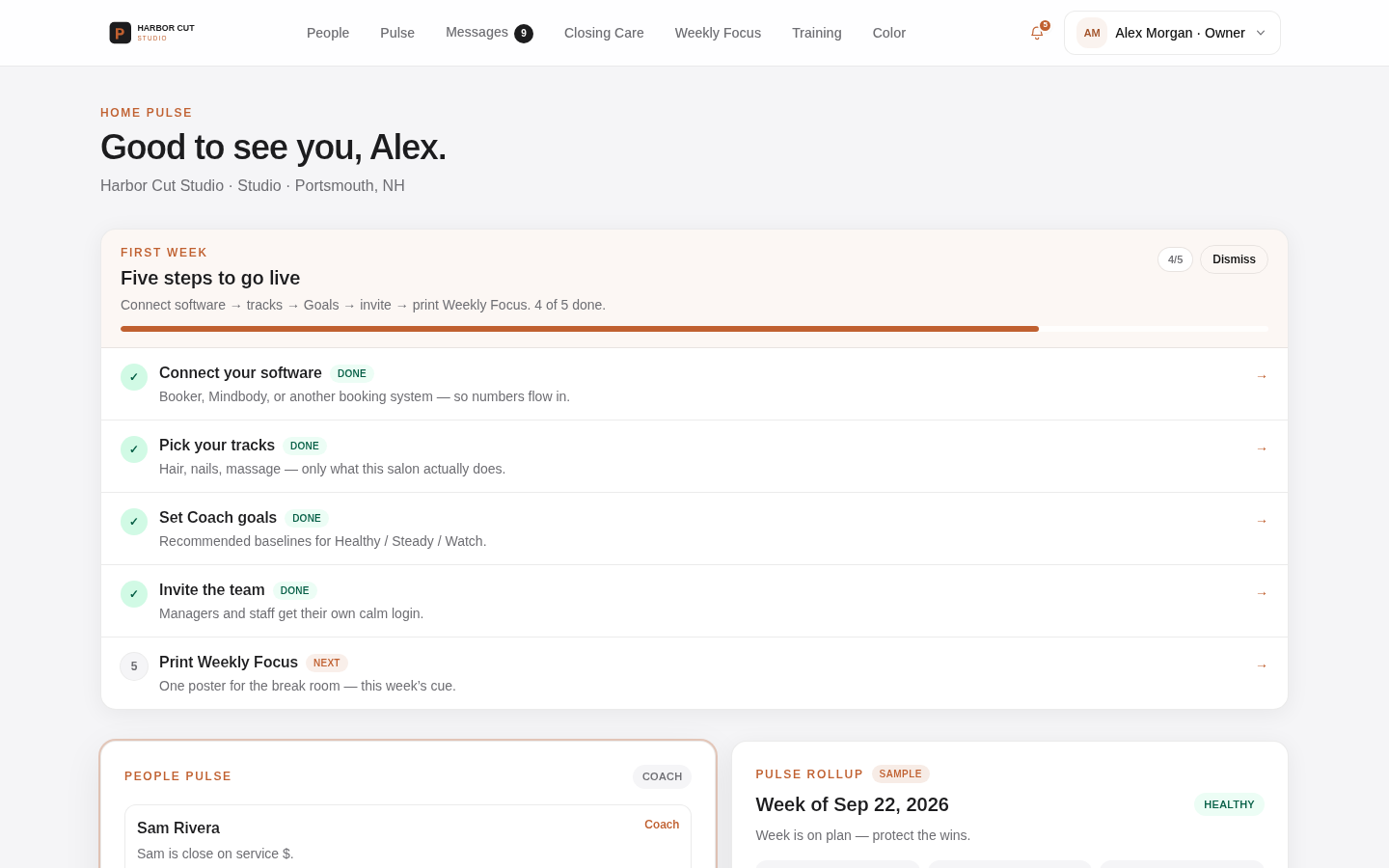Click the Harbor Cut Studio logo

click(151, 33)
